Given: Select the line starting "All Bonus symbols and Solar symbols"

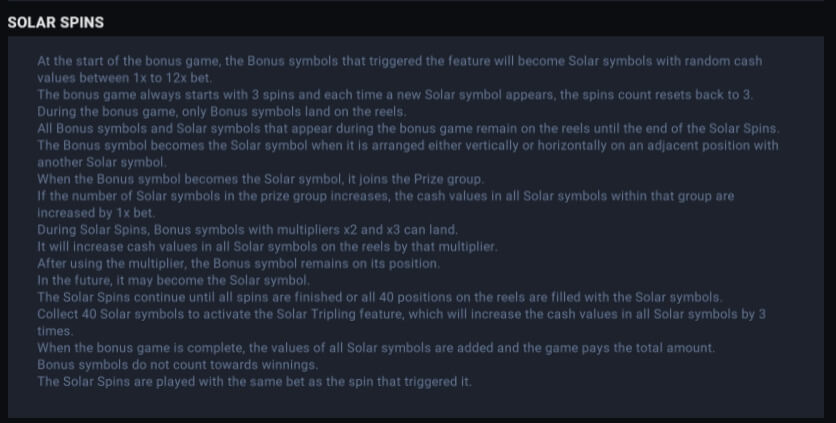Looking at the screenshot, I should coord(408,129).
